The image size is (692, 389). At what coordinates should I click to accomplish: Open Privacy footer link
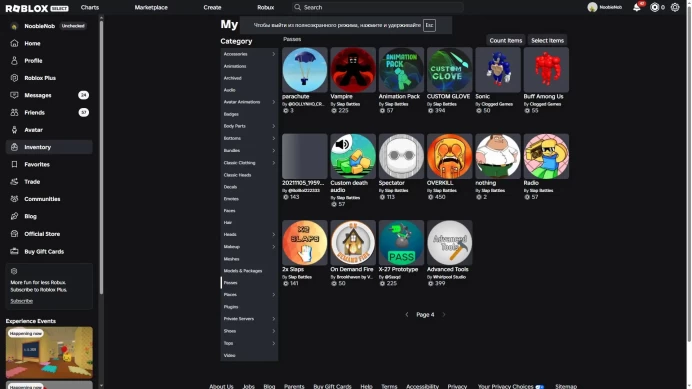[x=457, y=386]
